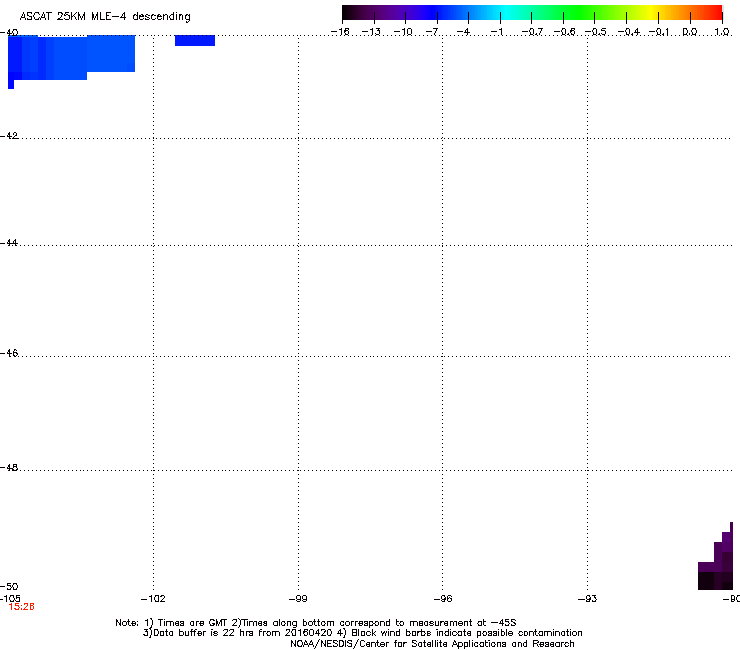Click the NOAA/NESDIS credit line
The width and height of the screenshot is (740, 650).
tap(432, 644)
